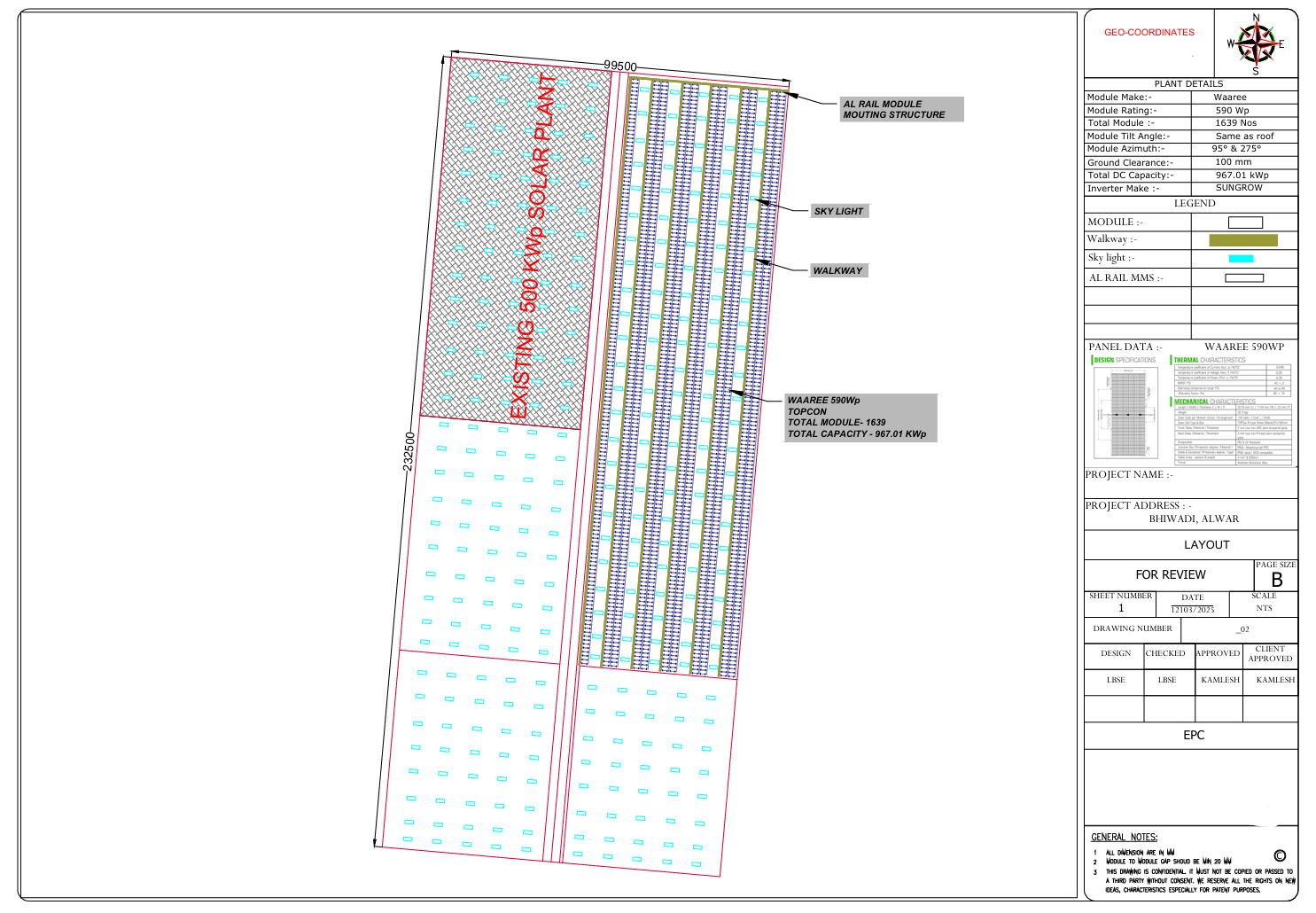Click the GEO-COORDINATES heading

1149,32
